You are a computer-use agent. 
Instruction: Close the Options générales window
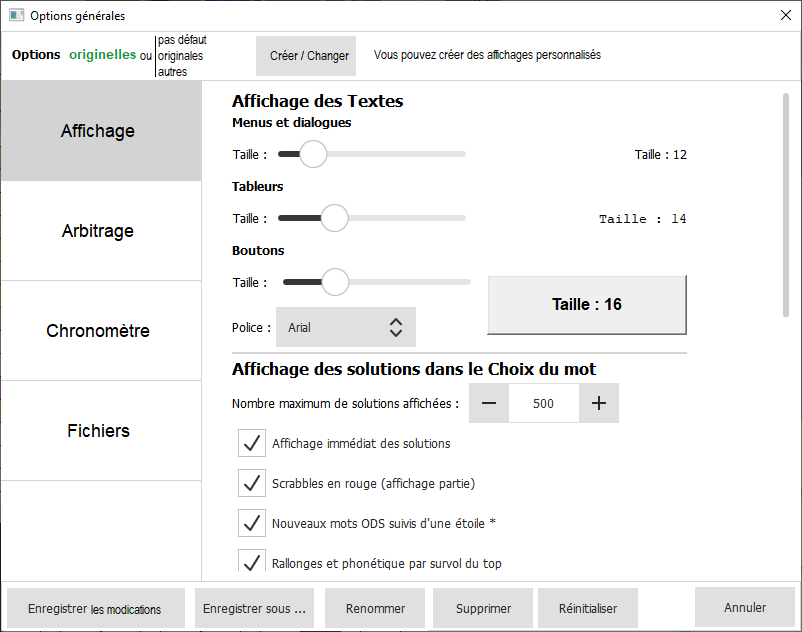784,16
